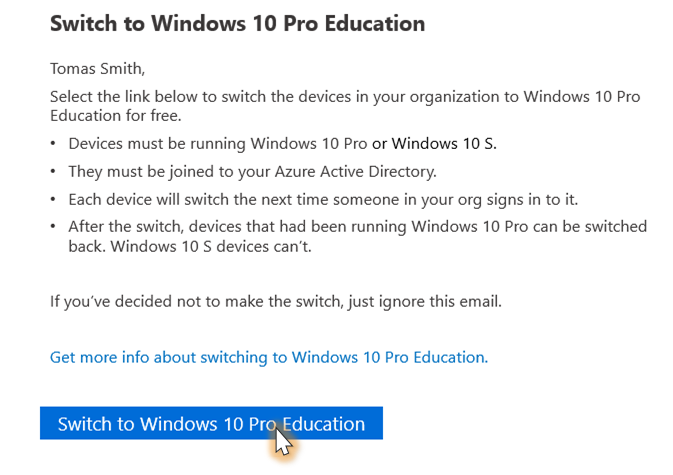Click the bold Switch to Windows 10 Pro Education heading
Image resolution: width=673 pixels, height=475 pixels.
coord(237,23)
